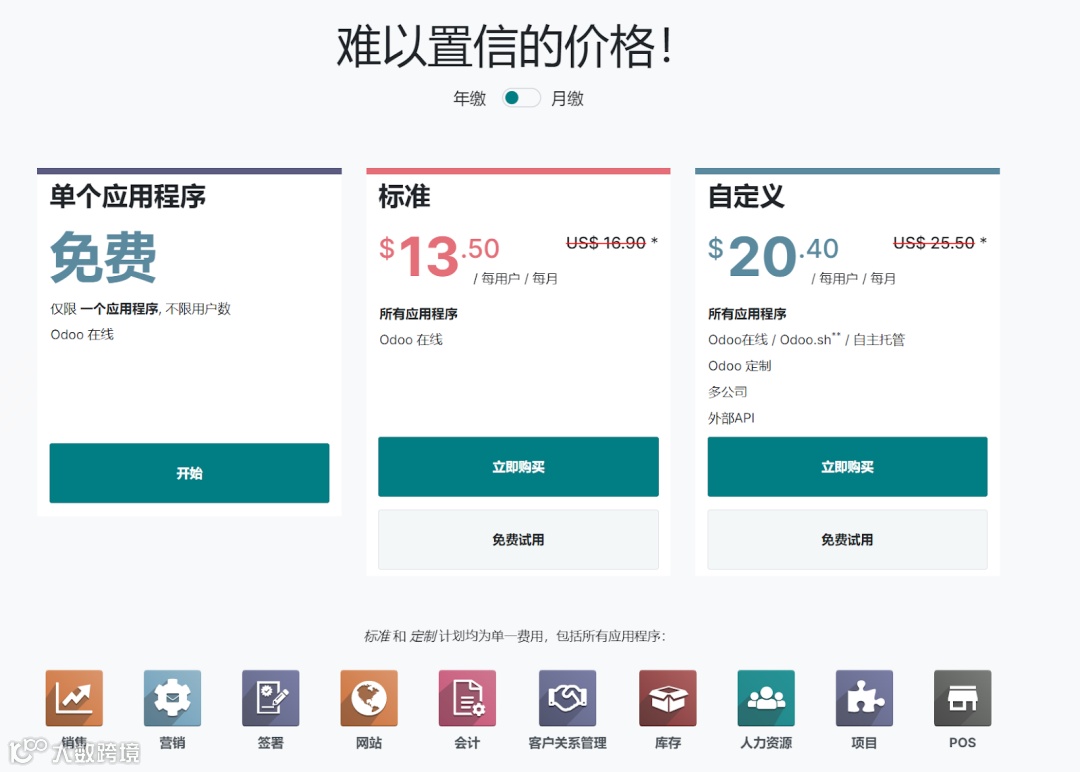Image resolution: width=1080 pixels, height=772 pixels.
Task: Click the 开始 start button
Action: point(189,473)
